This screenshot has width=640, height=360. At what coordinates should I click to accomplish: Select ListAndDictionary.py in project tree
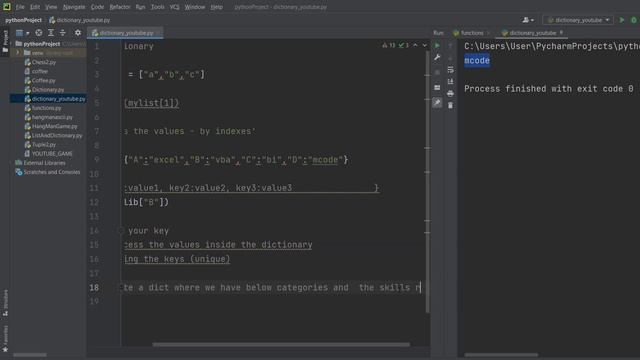tap(57, 136)
